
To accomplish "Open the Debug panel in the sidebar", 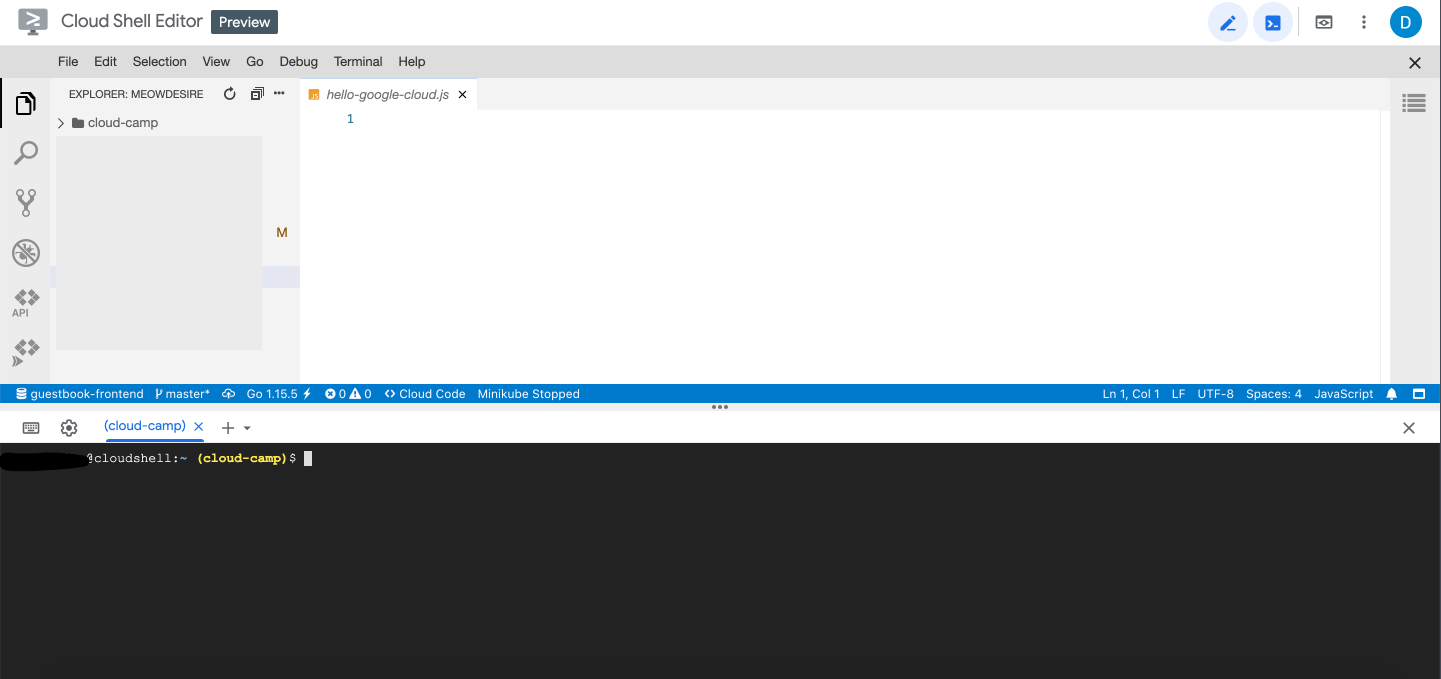I will (x=26, y=253).
